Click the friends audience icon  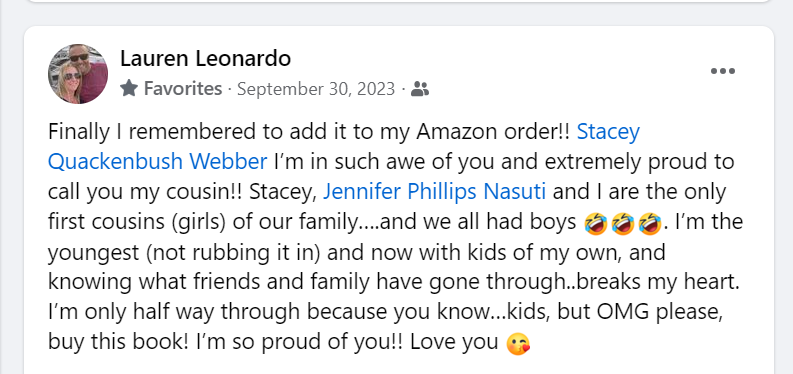click(420, 89)
